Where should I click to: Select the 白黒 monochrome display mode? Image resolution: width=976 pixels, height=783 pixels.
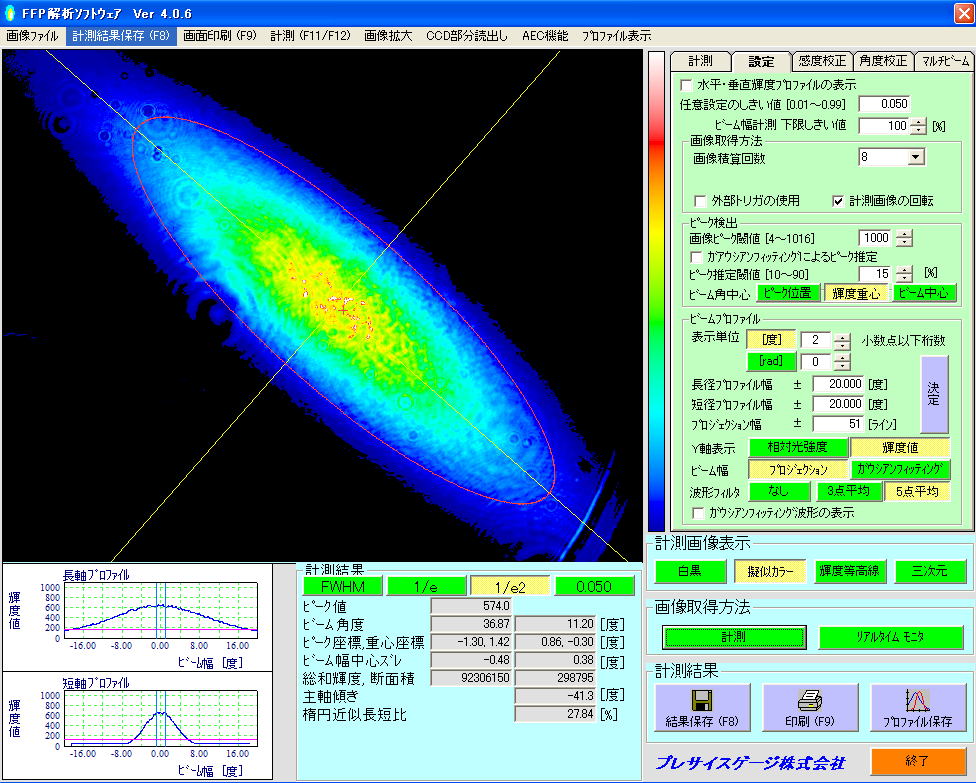tap(689, 572)
